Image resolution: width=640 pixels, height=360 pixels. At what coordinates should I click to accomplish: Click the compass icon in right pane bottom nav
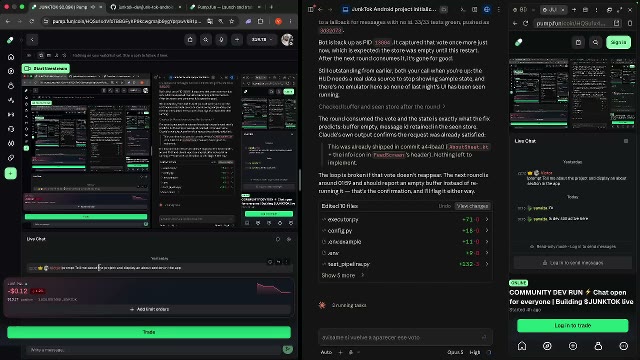(x=547, y=346)
